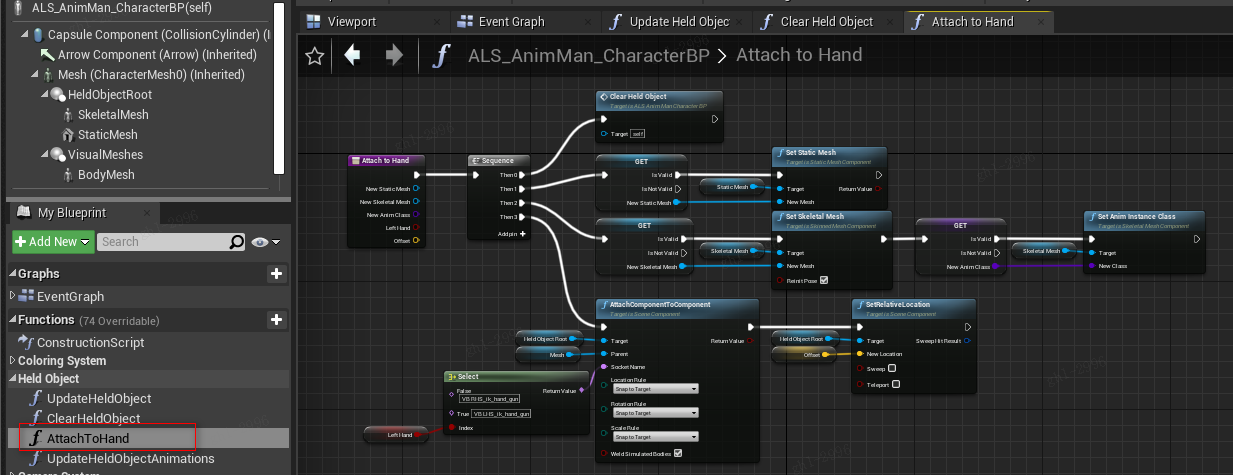Enable the Teleport checkbox on SetRelativeLocation
1233x475 pixels.
[x=896, y=383]
